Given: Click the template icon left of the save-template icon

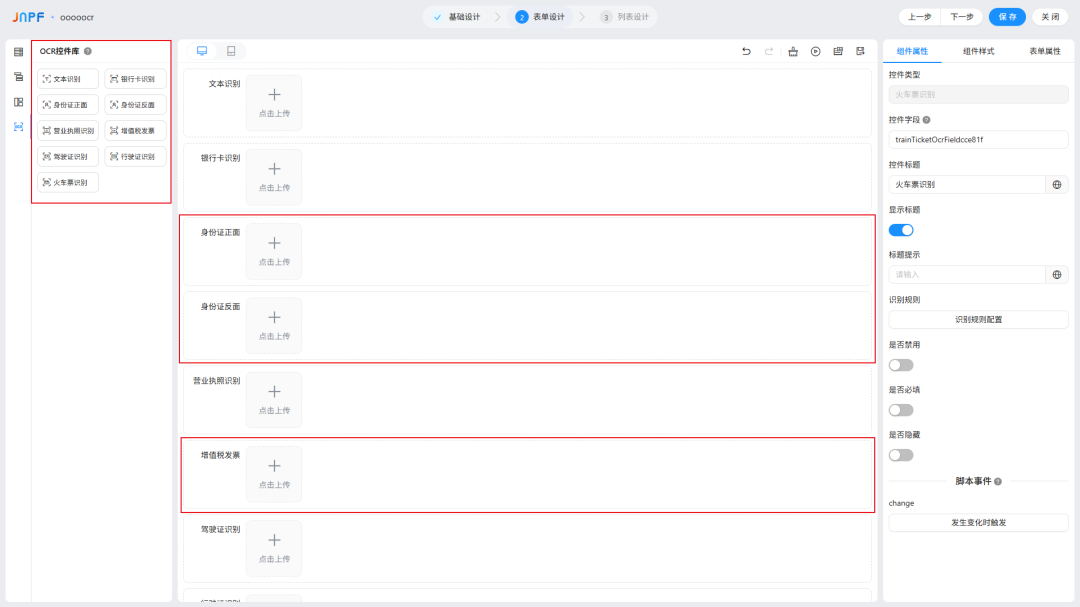Looking at the screenshot, I should coord(838,51).
